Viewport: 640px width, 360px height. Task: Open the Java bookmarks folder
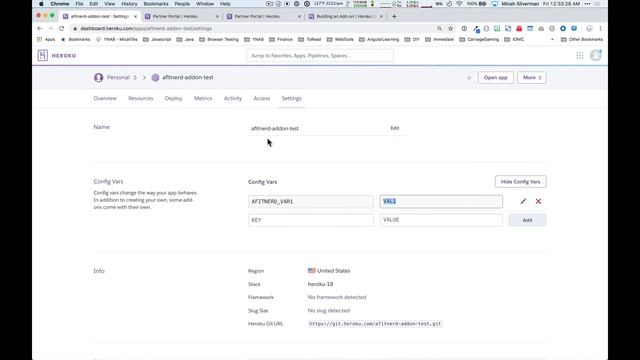pyautogui.click(x=185, y=40)
